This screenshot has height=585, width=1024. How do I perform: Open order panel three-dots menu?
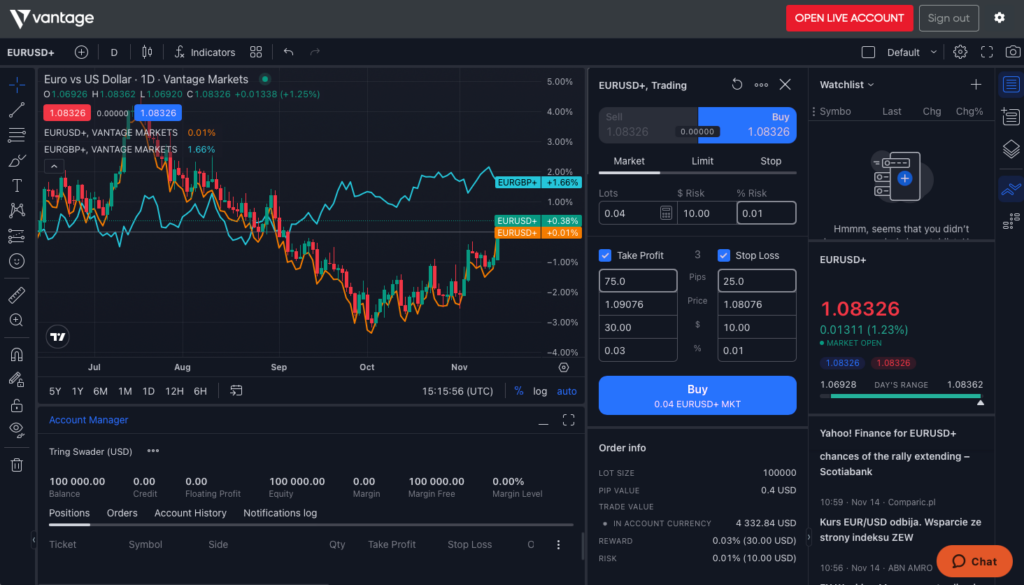click(761, 85)
